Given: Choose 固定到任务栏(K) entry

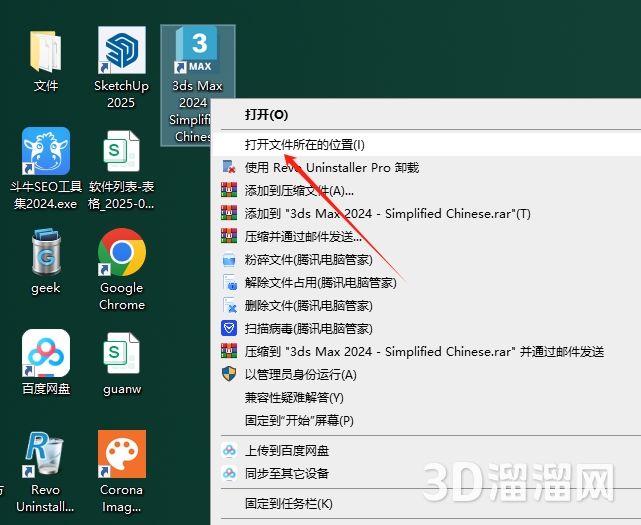Looking at the screenshot, I should (x=426, y=503).
